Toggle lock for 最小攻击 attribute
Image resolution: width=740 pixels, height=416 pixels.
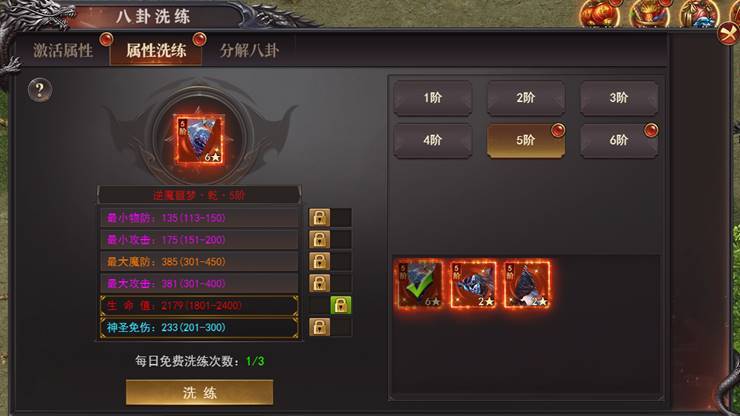pos(320,239)
